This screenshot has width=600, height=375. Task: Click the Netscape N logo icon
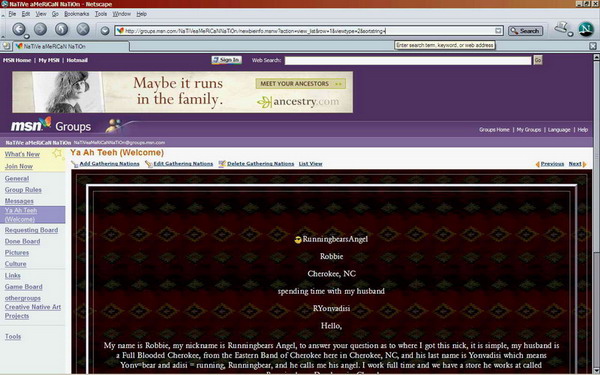pos(585,29)
